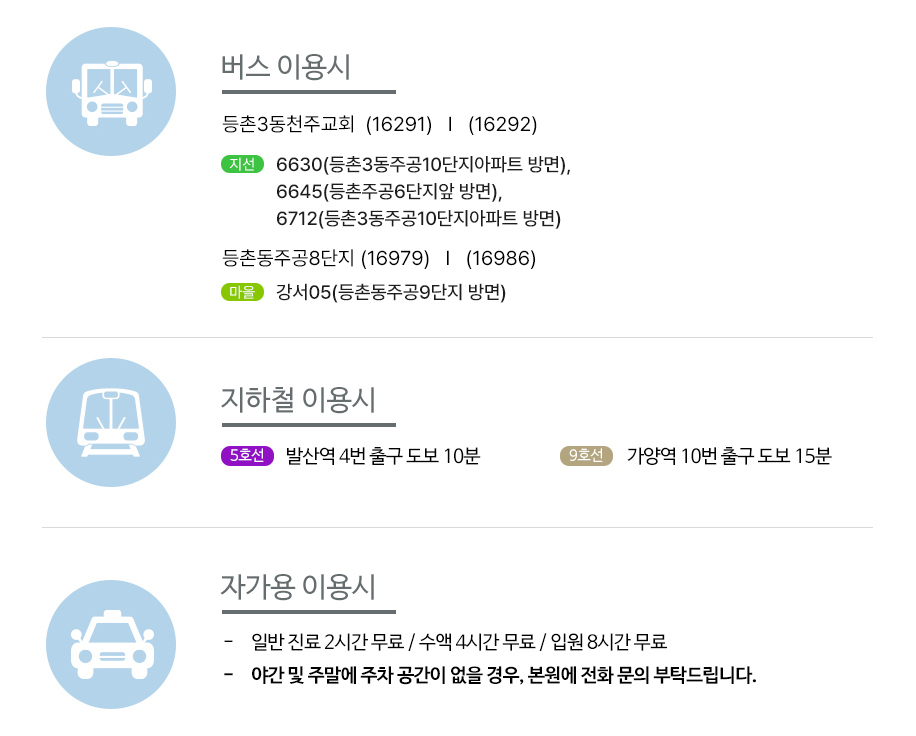Click 가양역 10번 출구 directions text
The width and height of the screenshot is (916, 736).
click(x=728, y=456)
